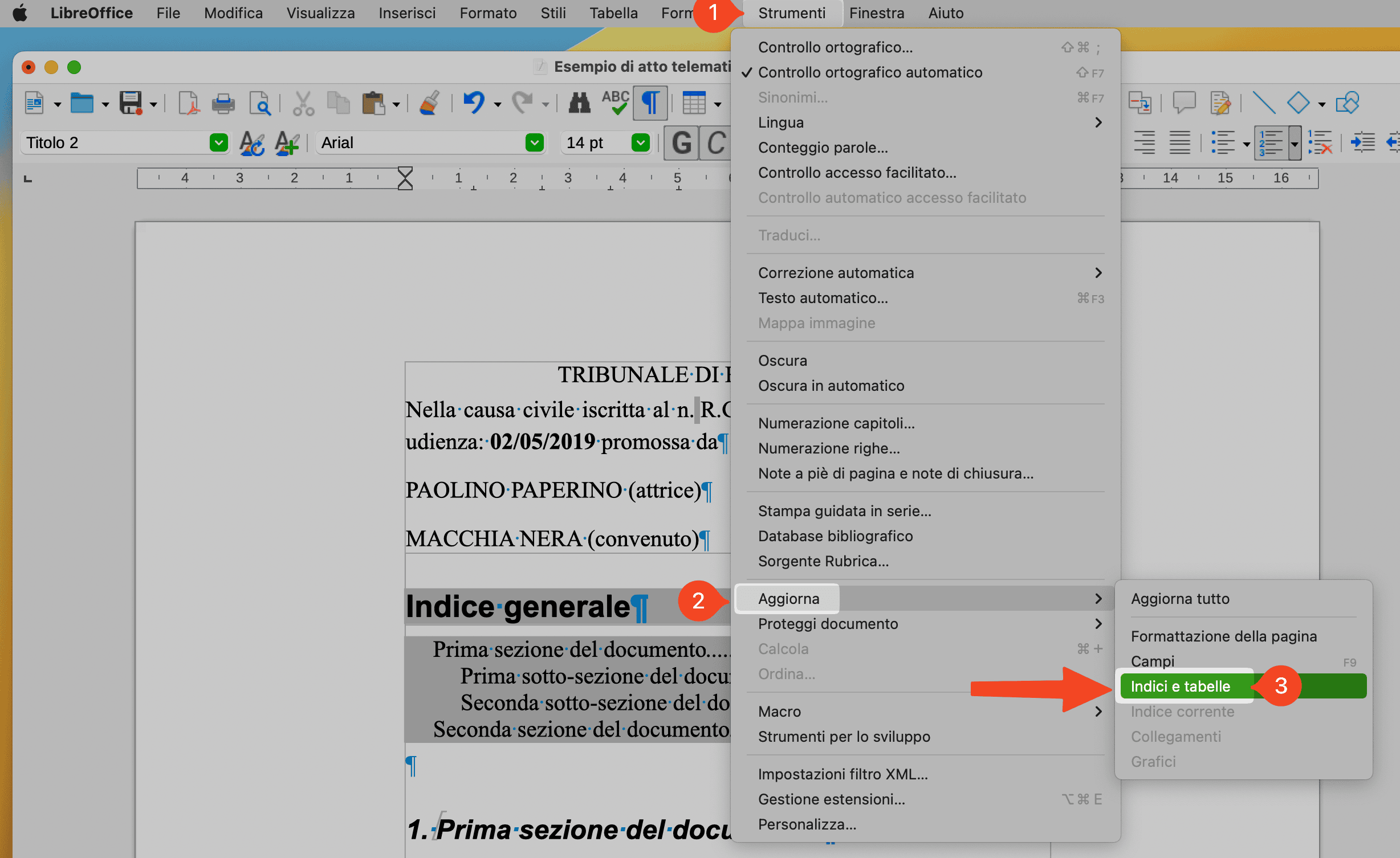Choose Aggiorna tutto
The image size is (1400, 858).
1243,599
